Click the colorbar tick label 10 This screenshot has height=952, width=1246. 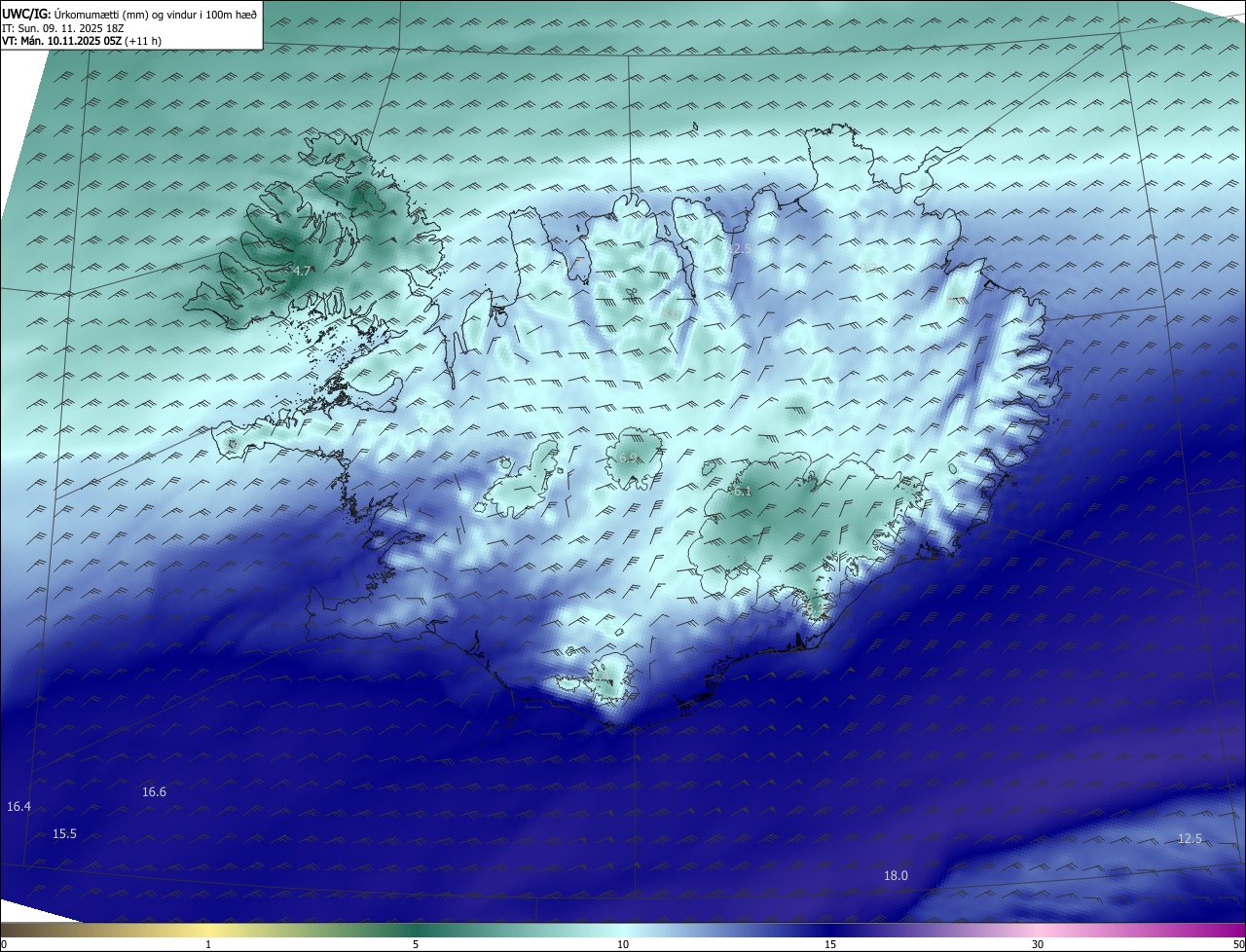[x=623, y=945]
